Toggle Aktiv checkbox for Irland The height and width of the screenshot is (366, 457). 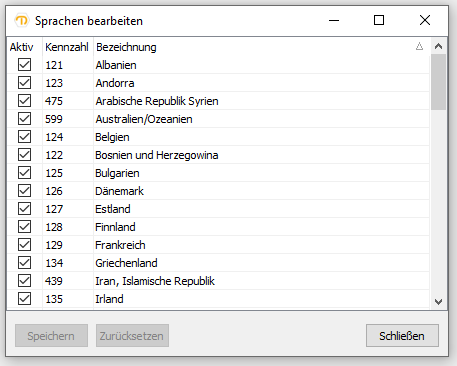24,299
